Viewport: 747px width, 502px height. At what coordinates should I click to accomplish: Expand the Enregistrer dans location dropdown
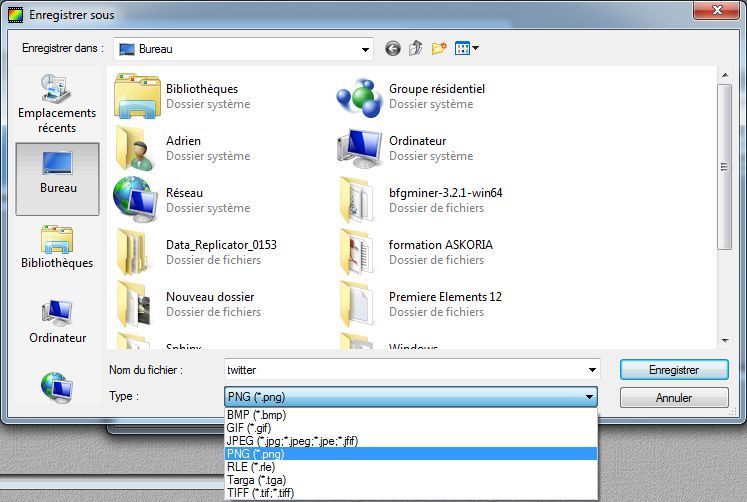click(365, 48)
